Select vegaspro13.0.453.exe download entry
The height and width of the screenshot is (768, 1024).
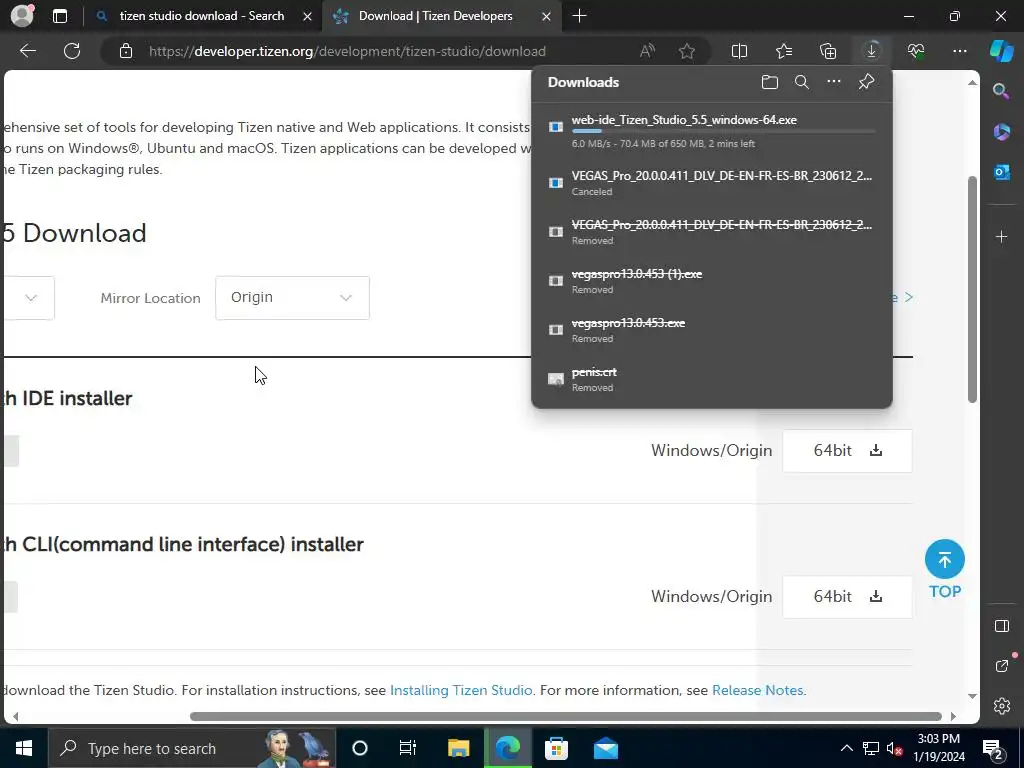pyautogui.click(x=712, y=329)
